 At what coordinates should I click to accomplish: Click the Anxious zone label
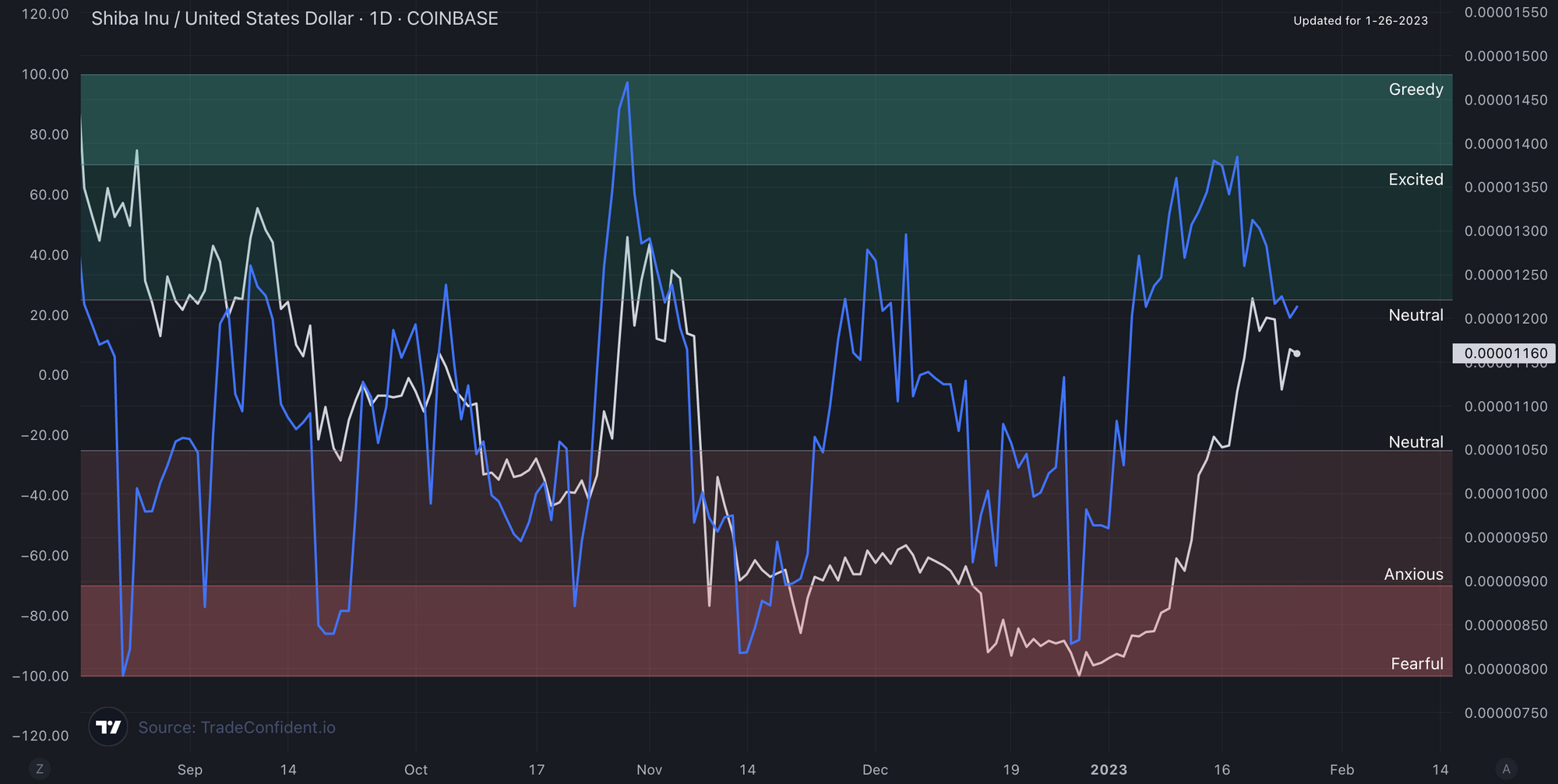pos(1414,575)
